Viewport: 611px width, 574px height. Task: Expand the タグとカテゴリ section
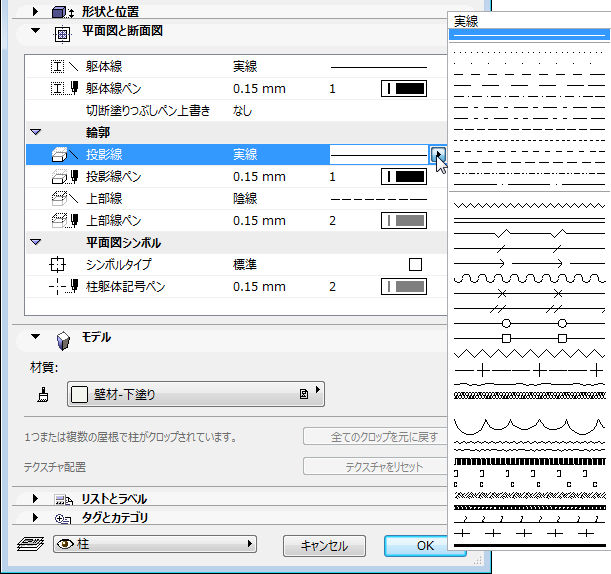point(35,517)
